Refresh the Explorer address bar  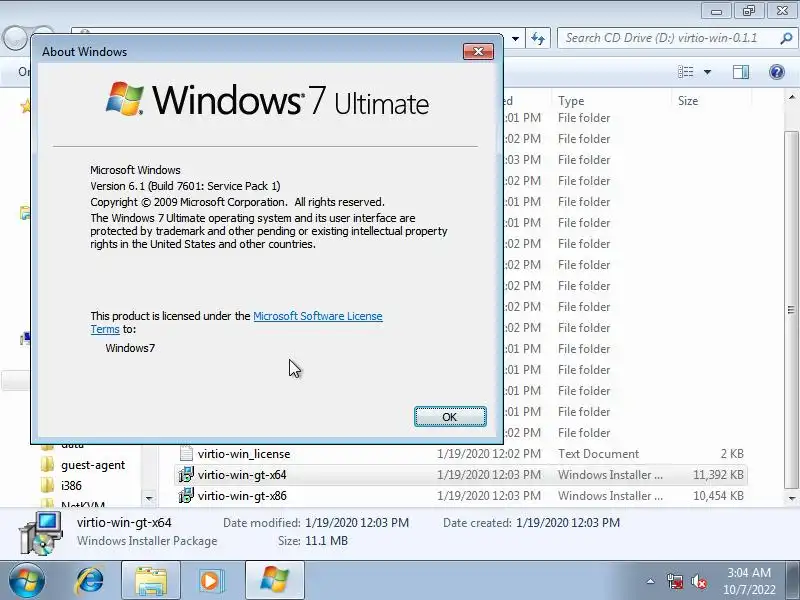[538, 39]
